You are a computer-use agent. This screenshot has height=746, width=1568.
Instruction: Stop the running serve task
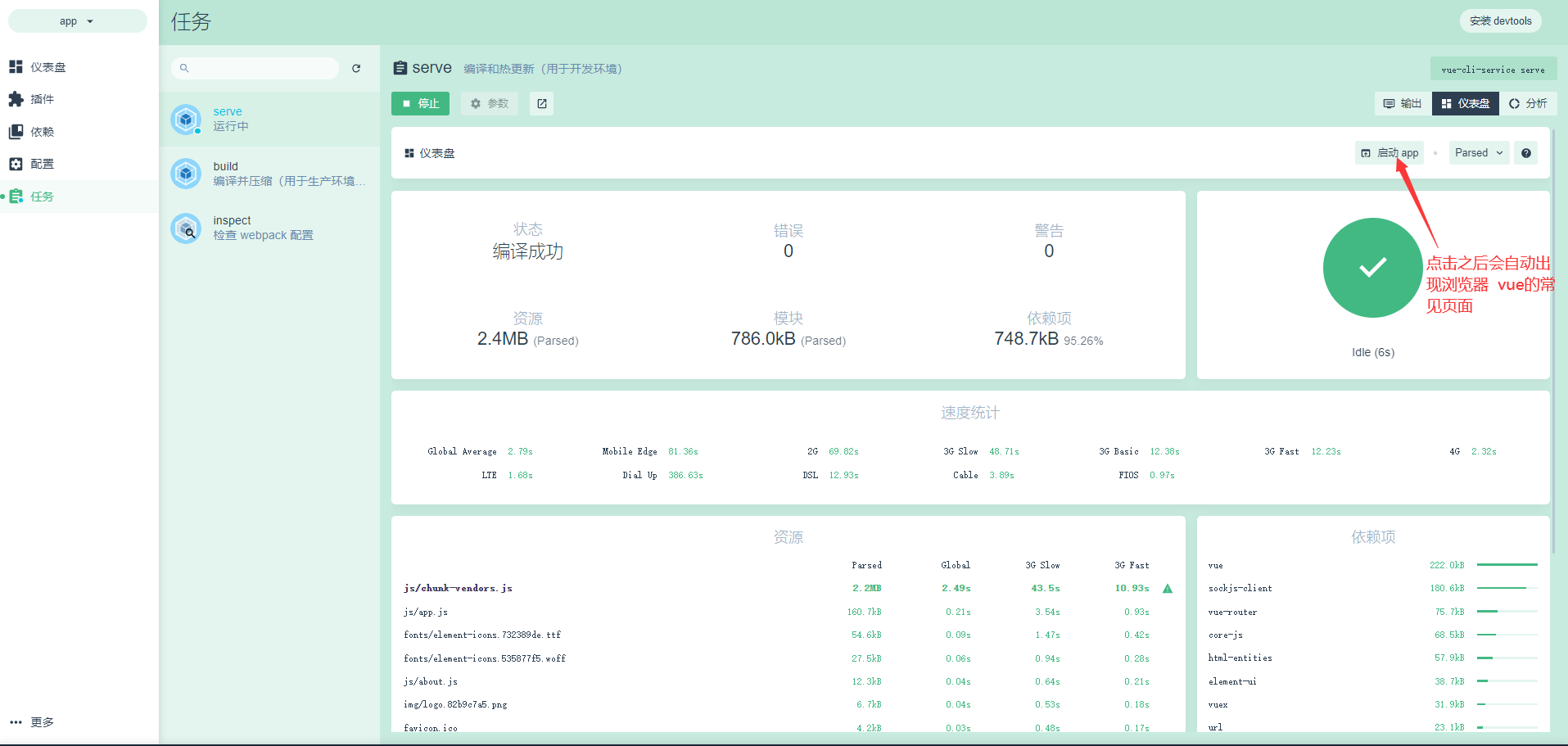tap(420, 103)
